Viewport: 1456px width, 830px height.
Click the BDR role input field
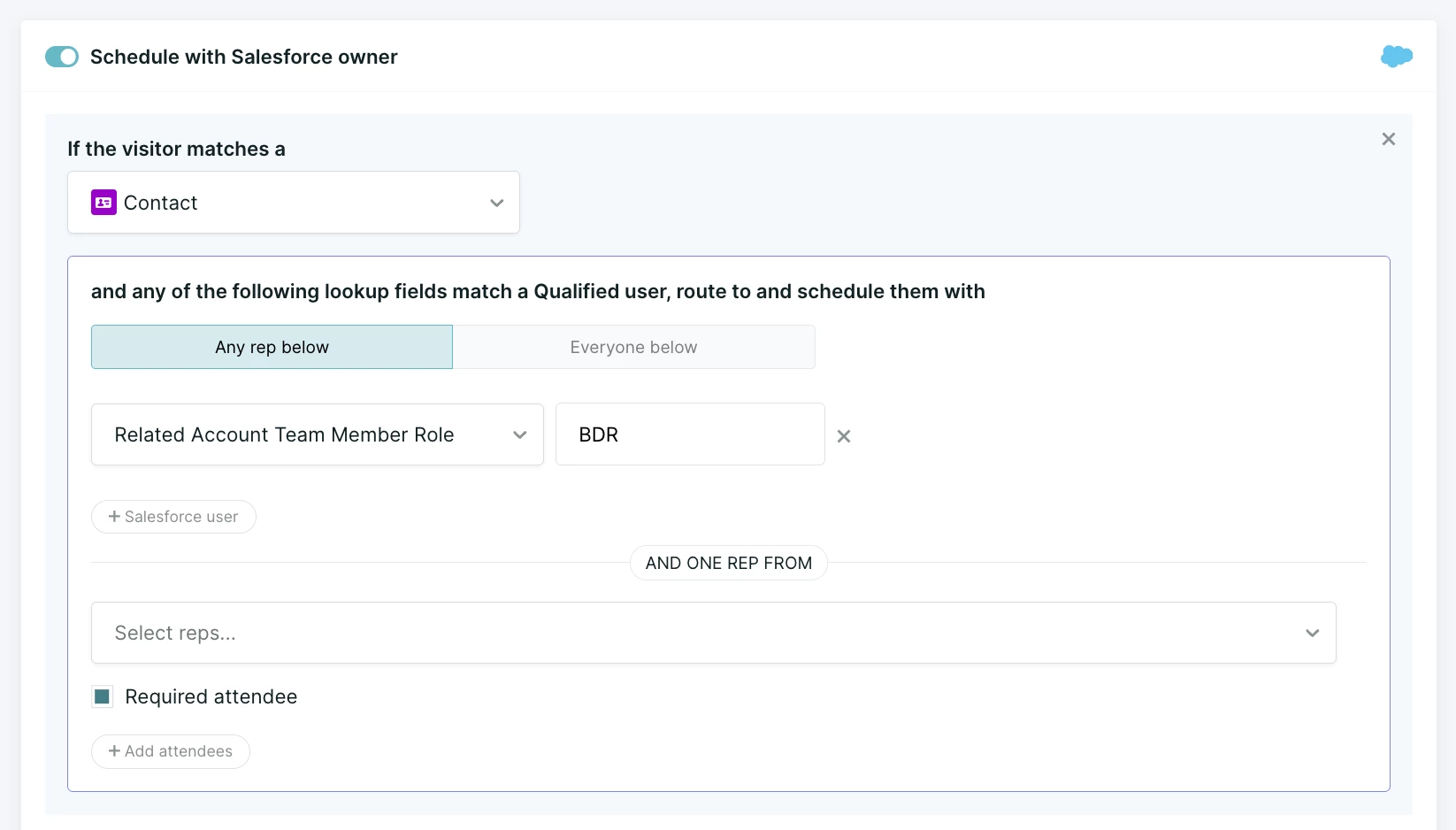(x=690, y=434)
